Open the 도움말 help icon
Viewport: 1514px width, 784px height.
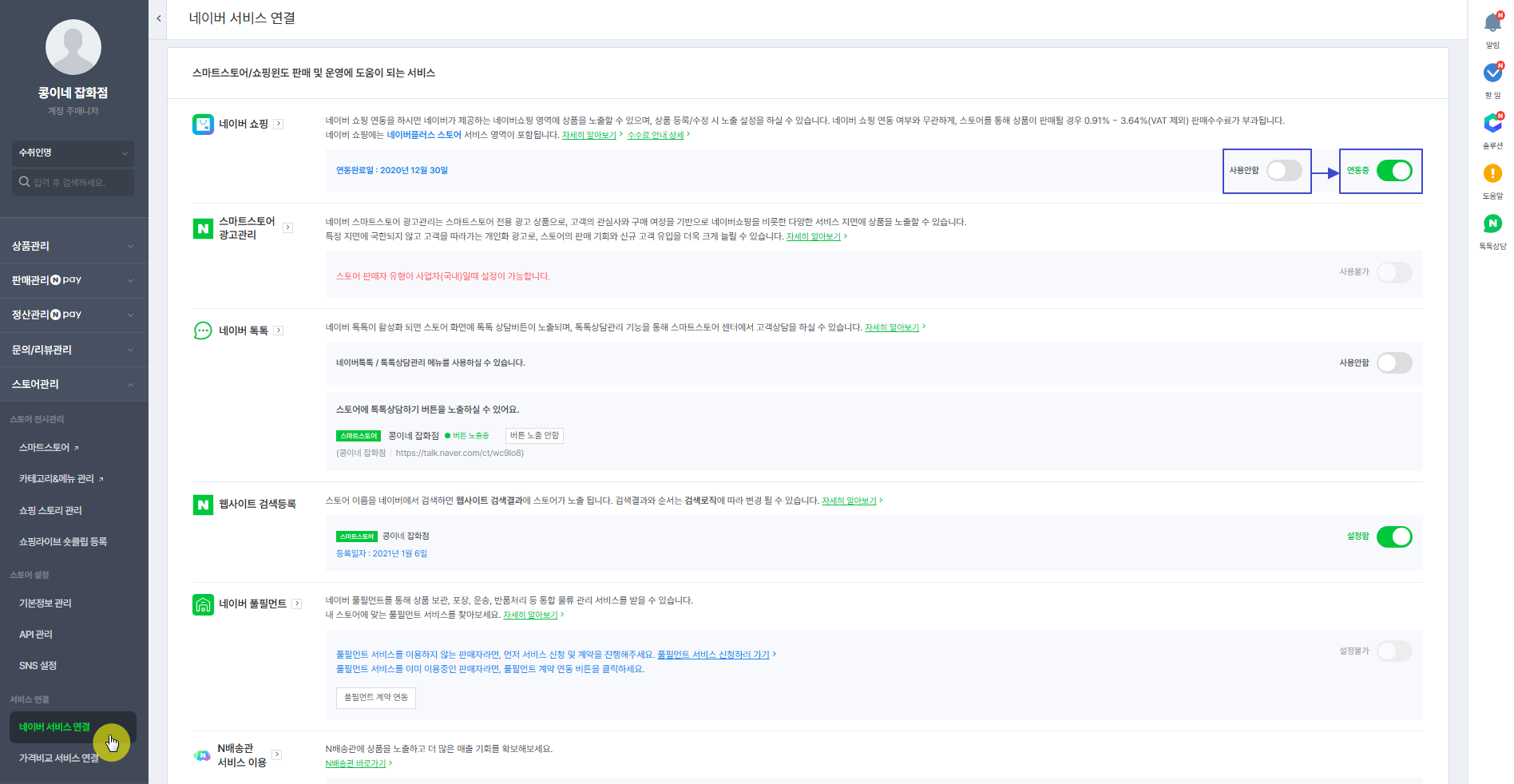point(1492,173)
